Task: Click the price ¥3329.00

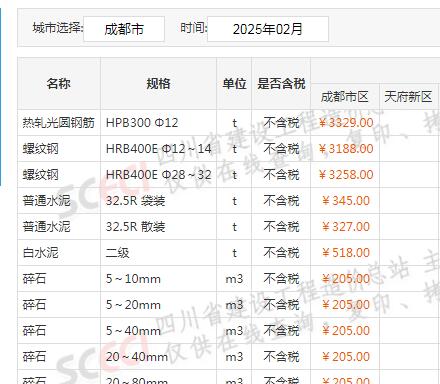Action: coord(346,123)
